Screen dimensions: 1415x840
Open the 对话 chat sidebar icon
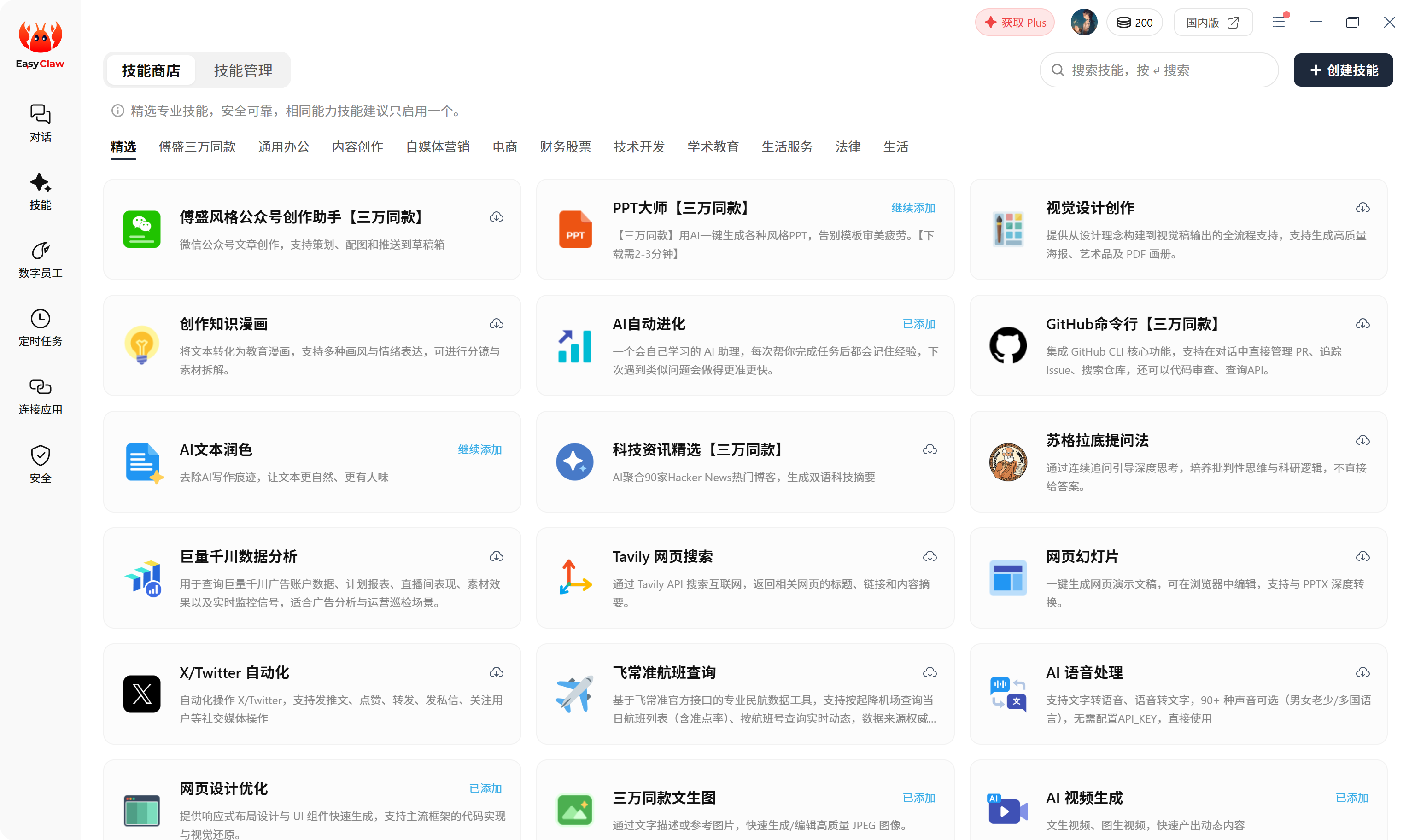40,123
